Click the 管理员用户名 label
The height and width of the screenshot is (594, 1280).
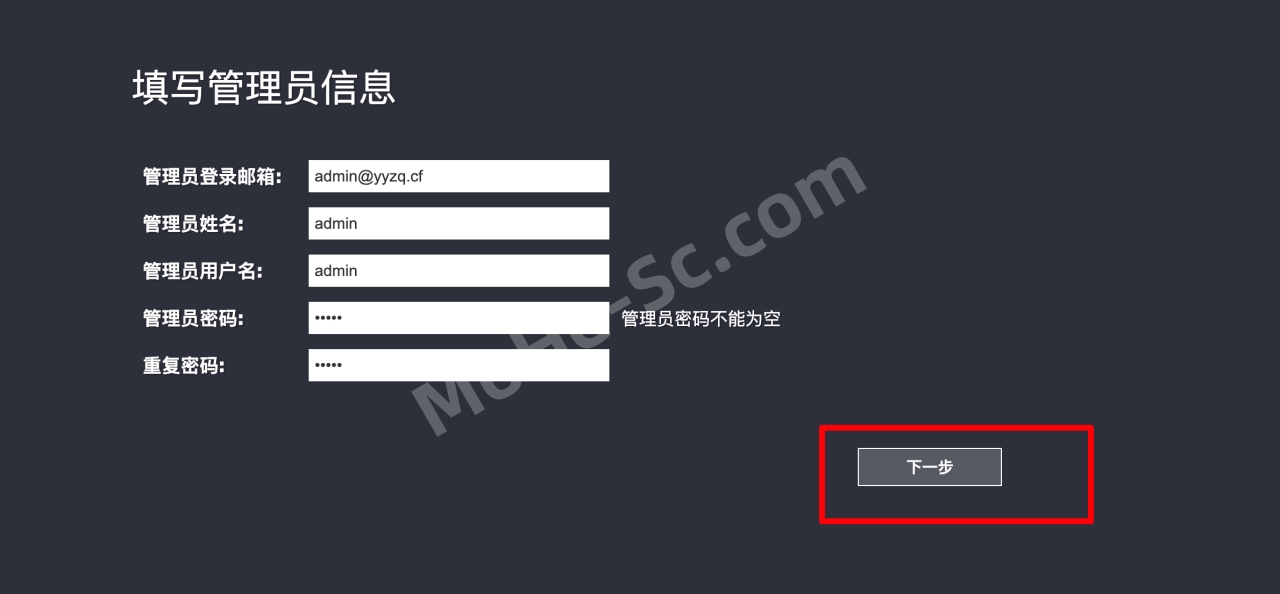pyautogui.click(x=203, y=271)
